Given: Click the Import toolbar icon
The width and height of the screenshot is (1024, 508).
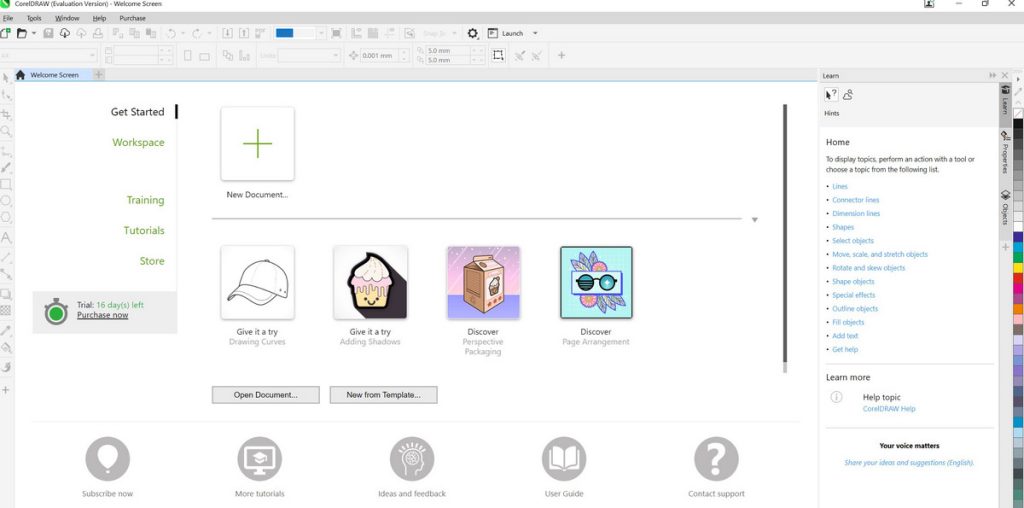Looking at the screenshot, I should click(x=227, y=33).
